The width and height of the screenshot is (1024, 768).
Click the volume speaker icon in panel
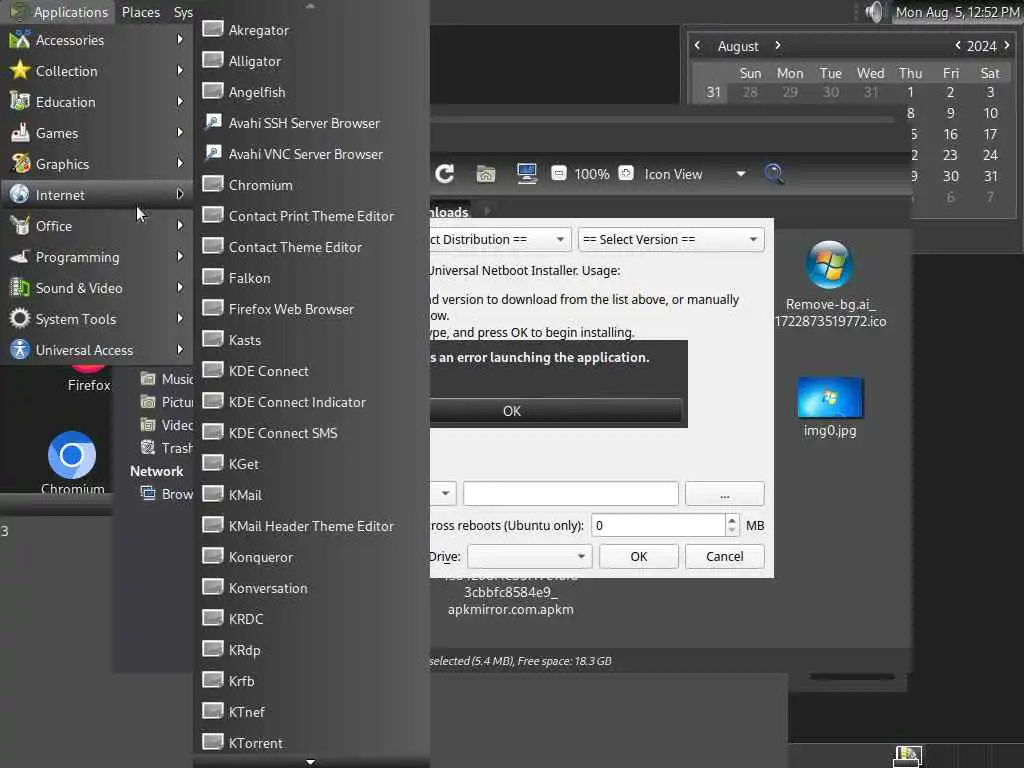pyautogui.click(x=874, y=12)
